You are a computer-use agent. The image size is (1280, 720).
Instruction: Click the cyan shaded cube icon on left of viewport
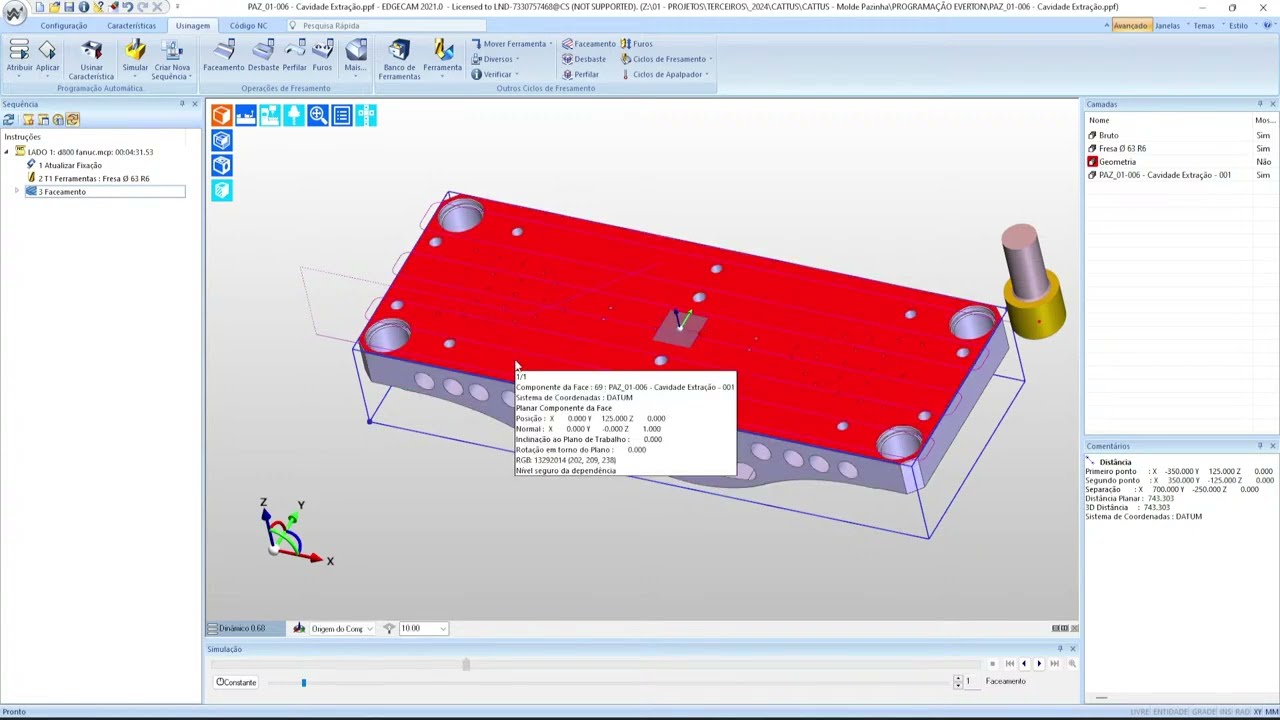coord(222,190)
